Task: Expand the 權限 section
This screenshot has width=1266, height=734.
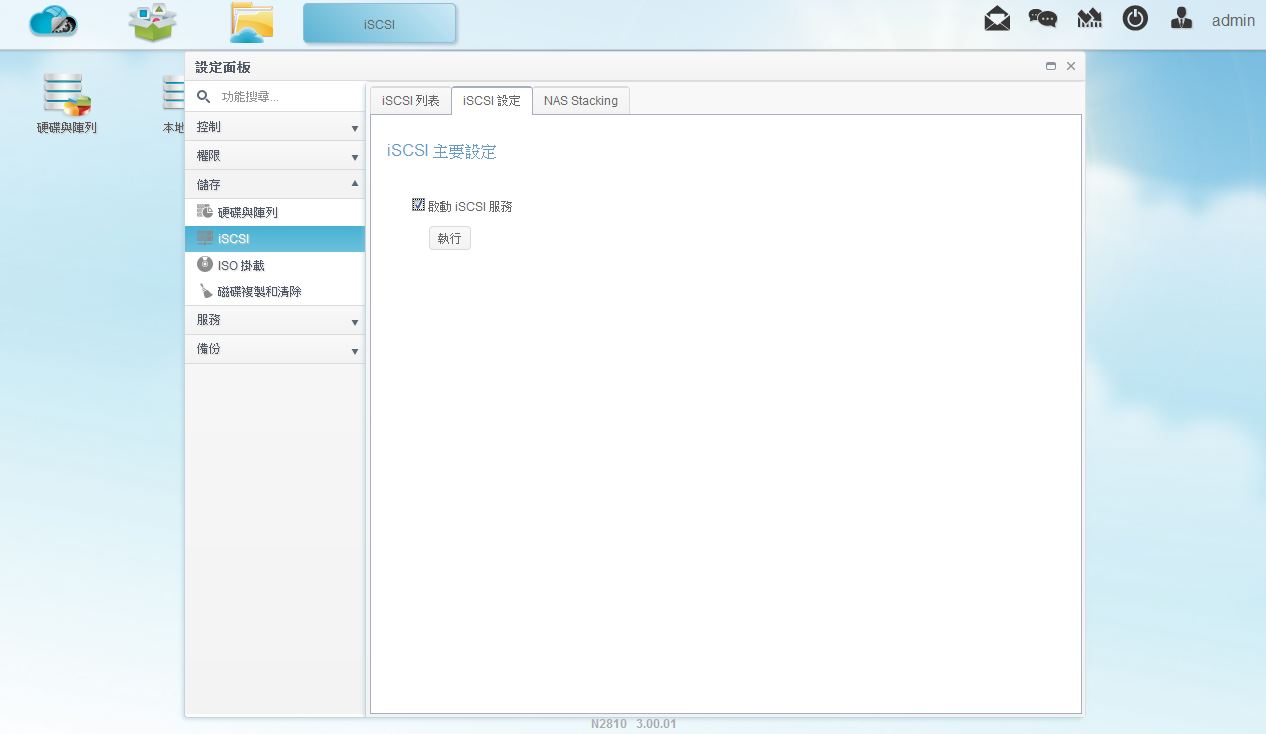Action: point(275,156)
